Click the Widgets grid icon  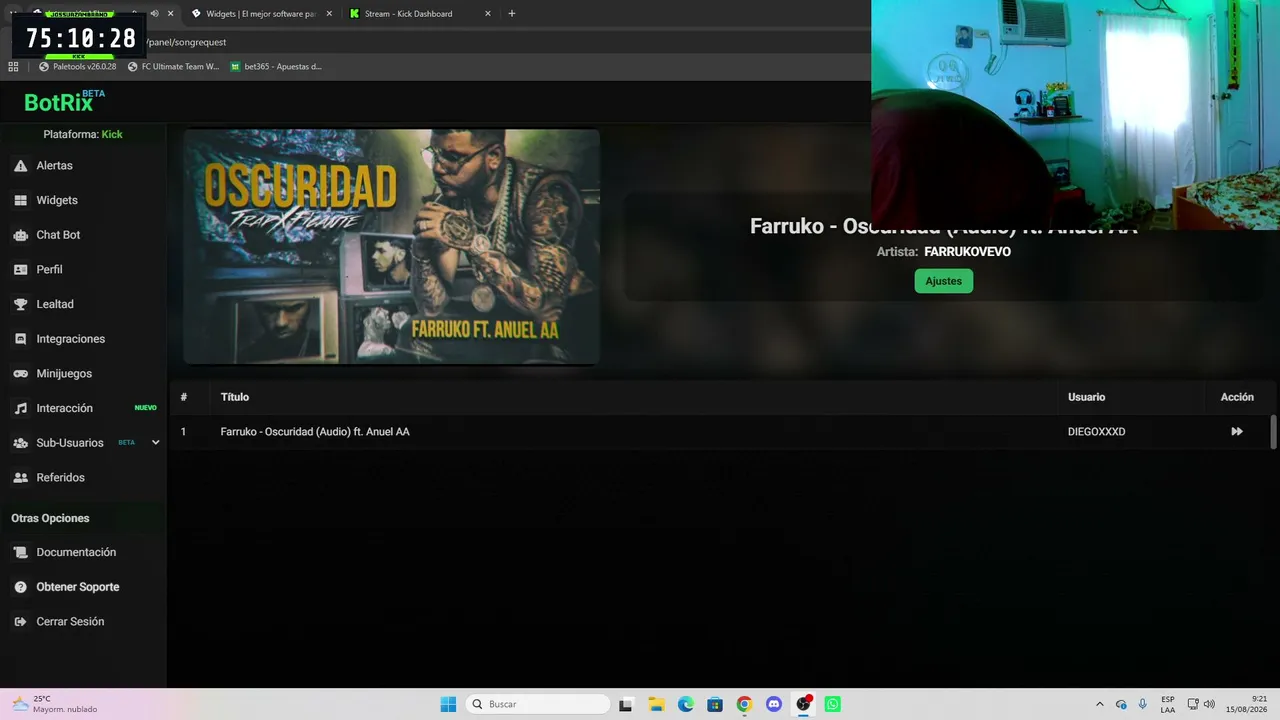pyautogui.click(x=20, y=200)
